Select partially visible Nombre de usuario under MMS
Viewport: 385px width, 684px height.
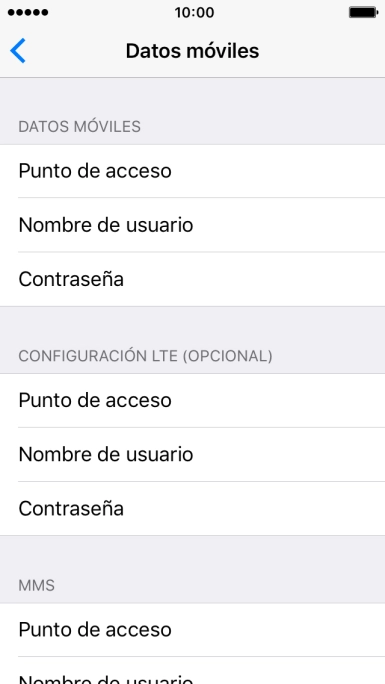192,671
